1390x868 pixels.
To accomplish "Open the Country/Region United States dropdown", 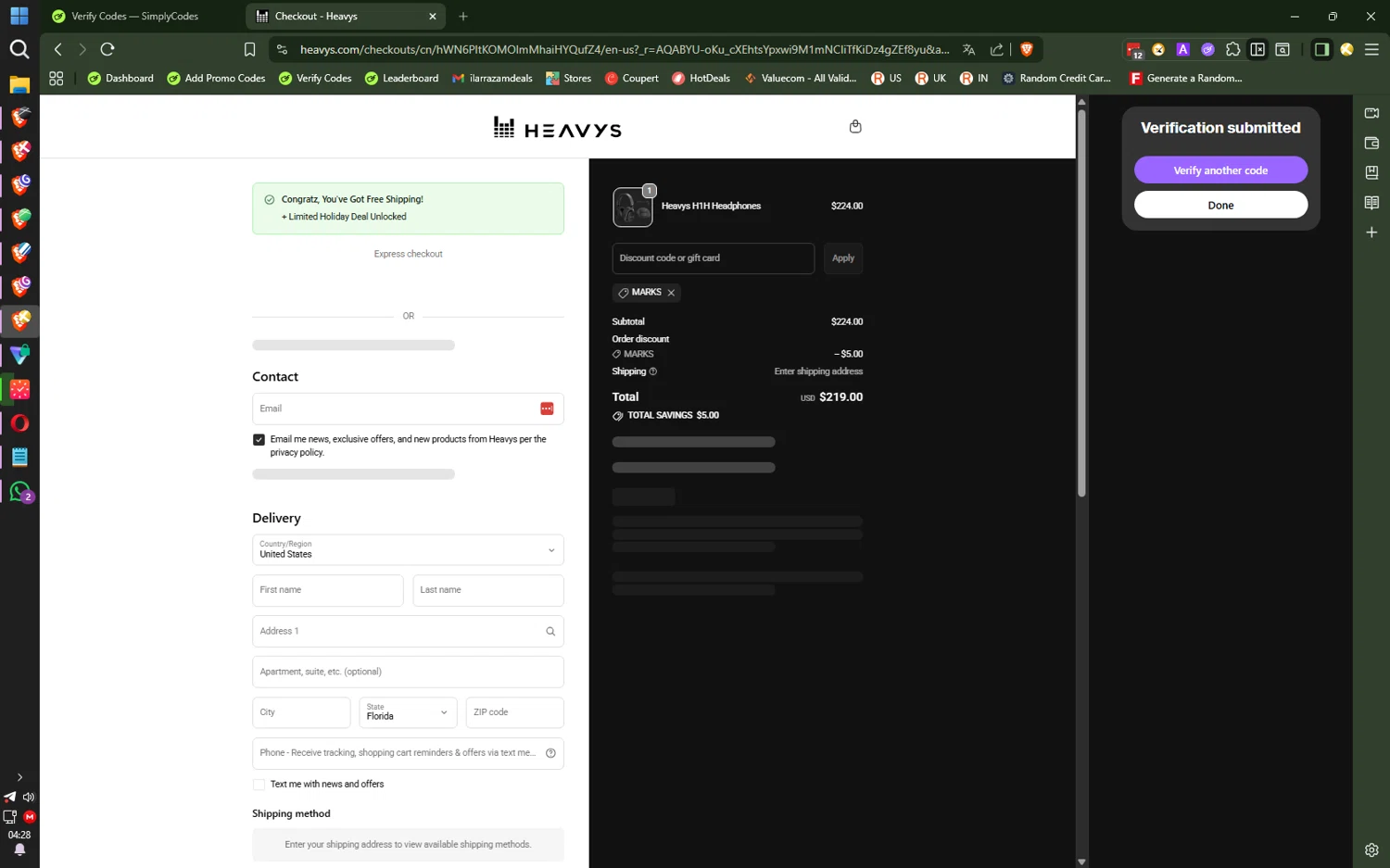I will coord(408,550).
